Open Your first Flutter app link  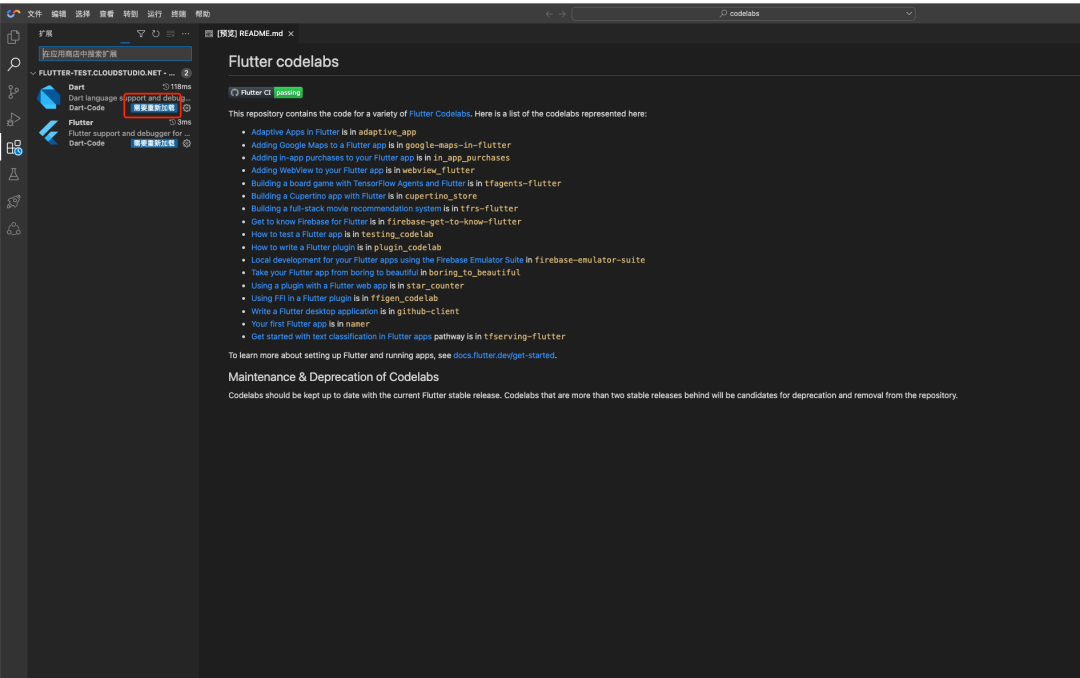[289, 324]
